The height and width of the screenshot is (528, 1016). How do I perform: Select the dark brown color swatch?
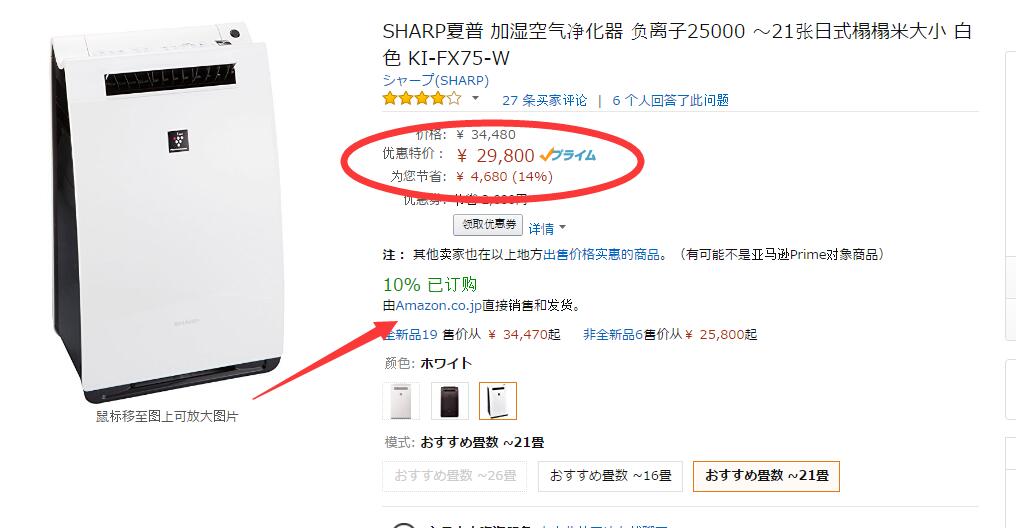click(450, 401)
